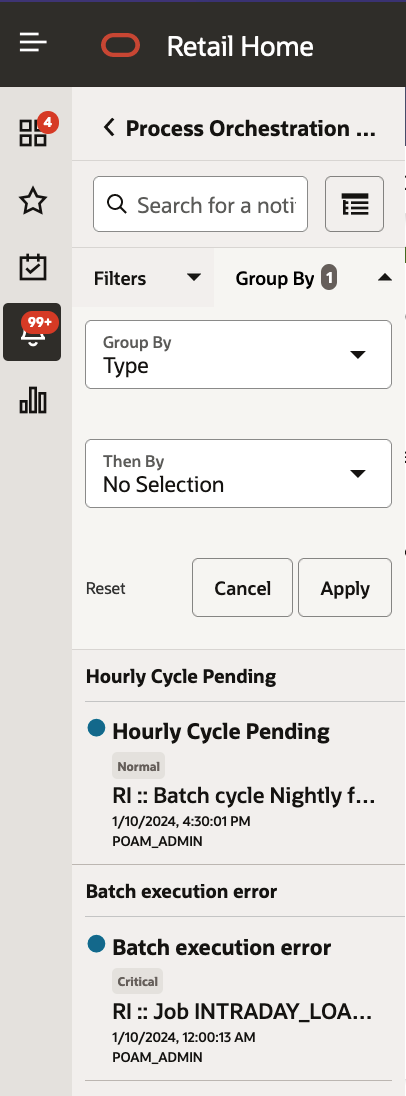The height and width of the screenshot is (1096, 406).
Task: Click the Oracle logo in header
Action: 121,45
